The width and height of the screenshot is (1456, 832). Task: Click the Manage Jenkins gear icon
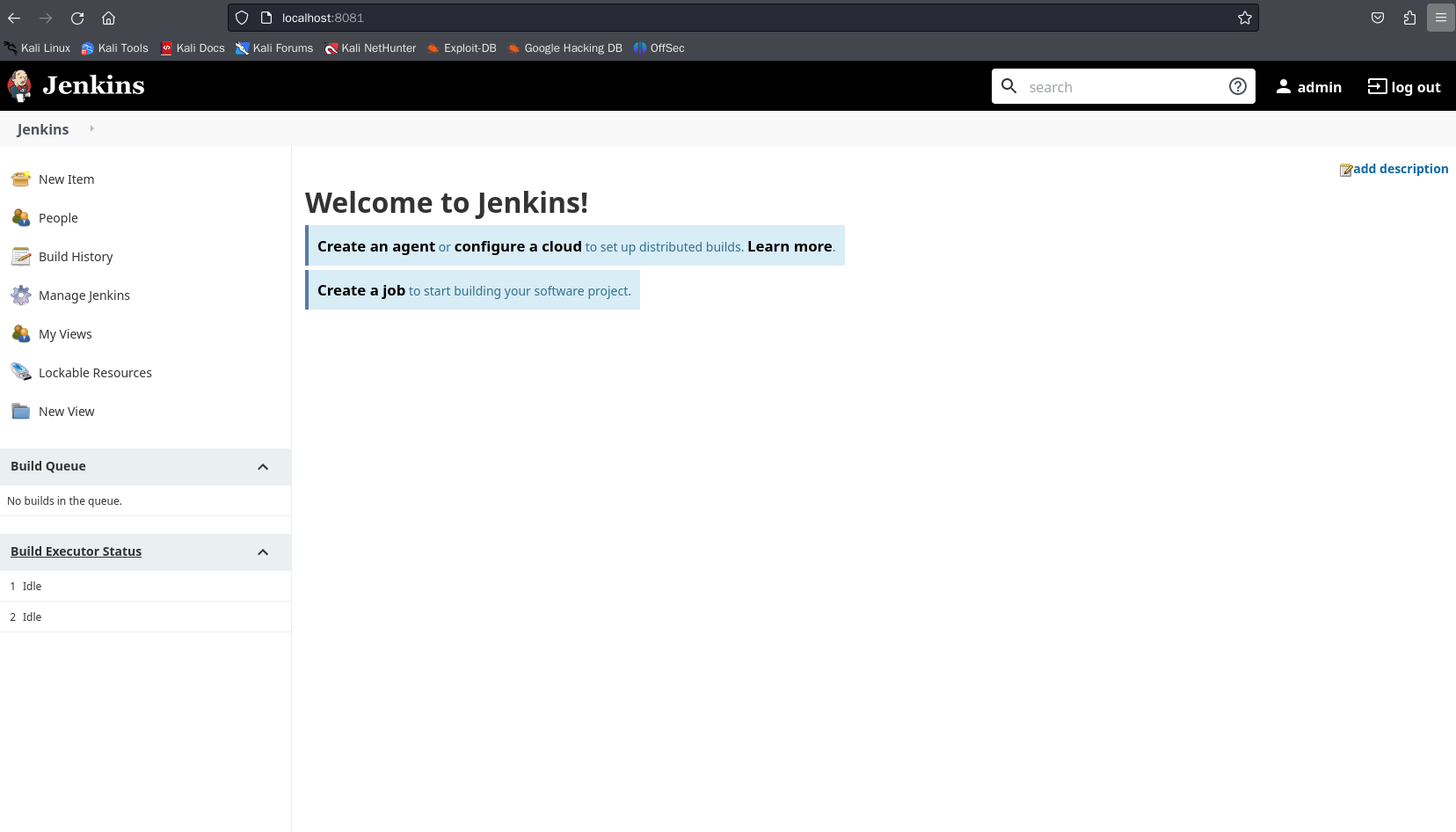tap(21, 296)
